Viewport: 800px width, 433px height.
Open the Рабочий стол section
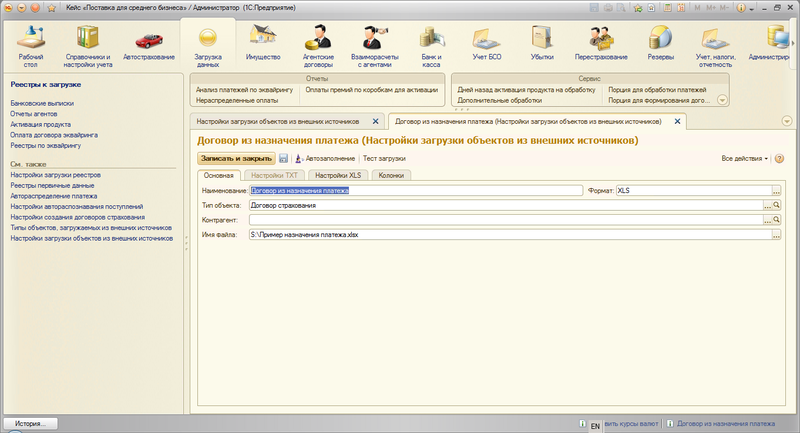click(x=31, y=46)
